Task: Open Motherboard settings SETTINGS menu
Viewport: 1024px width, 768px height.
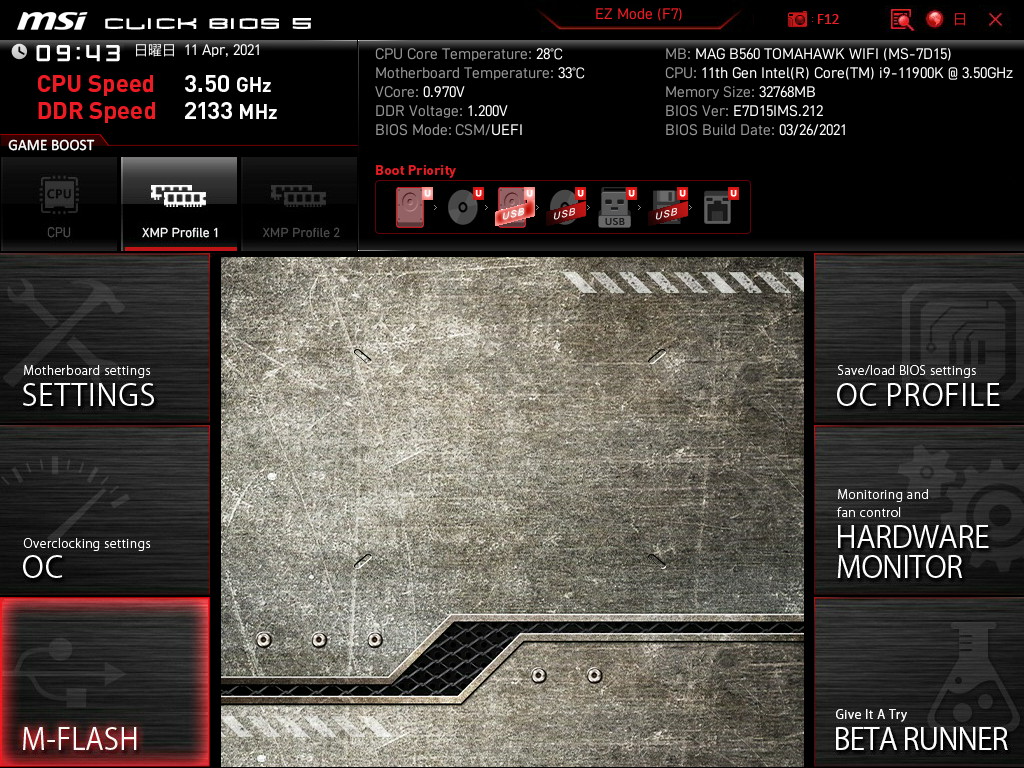Action: [105, 338]
